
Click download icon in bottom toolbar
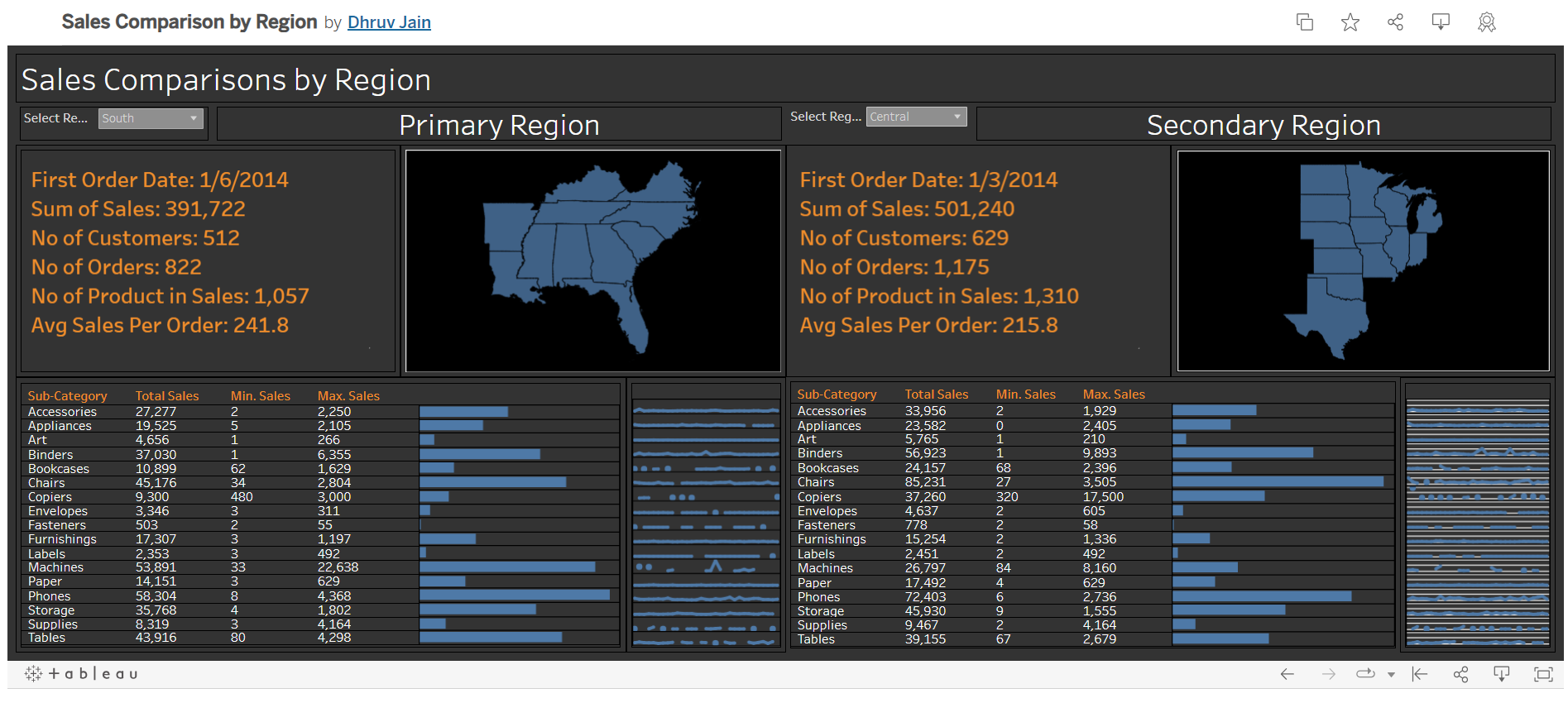pos(1501,674)
